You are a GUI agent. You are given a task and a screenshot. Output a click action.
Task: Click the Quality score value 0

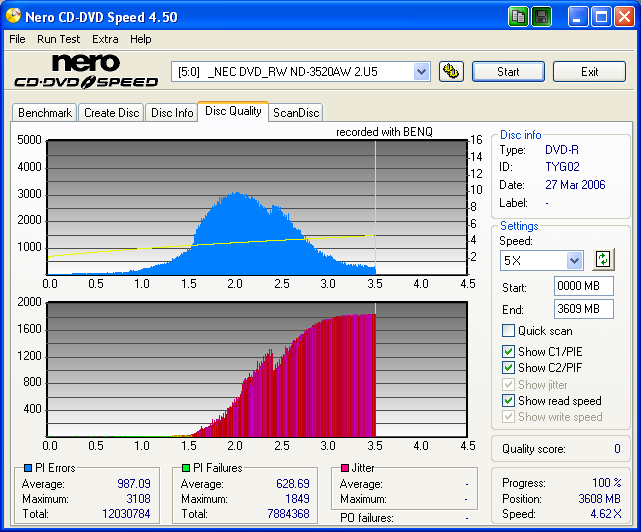[617, 449]
